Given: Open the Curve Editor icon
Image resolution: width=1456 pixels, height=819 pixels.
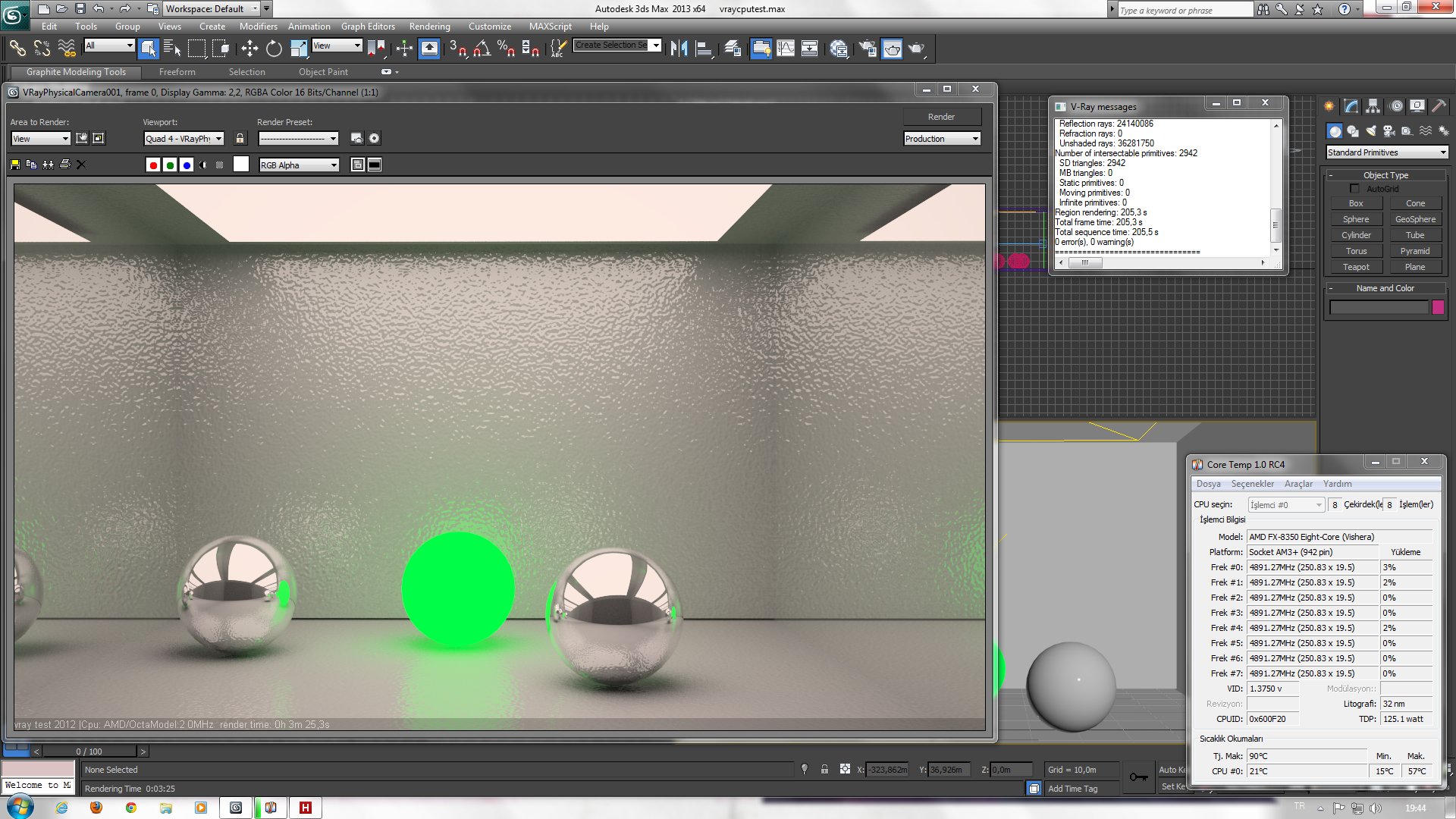Looking at the screenshot, I should [x=786, y=49].
